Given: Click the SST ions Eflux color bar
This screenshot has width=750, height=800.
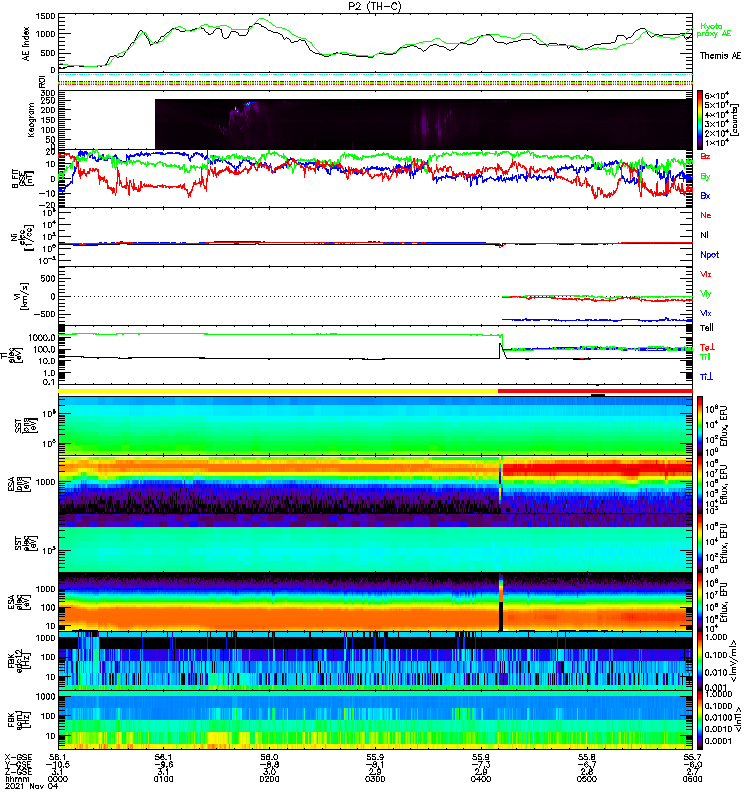Looking at the screenshot, I should point(700,425).
